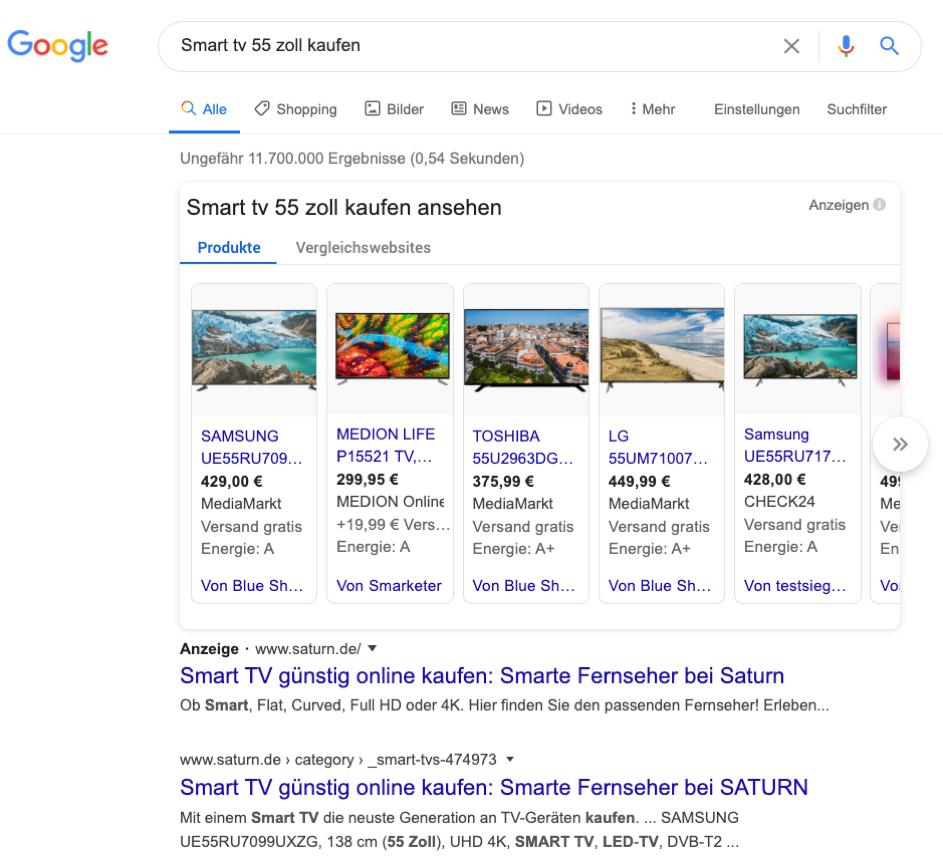Start voice search with the microphone icon
This screenshot has width=943, height=864.
tap(846, 46)
